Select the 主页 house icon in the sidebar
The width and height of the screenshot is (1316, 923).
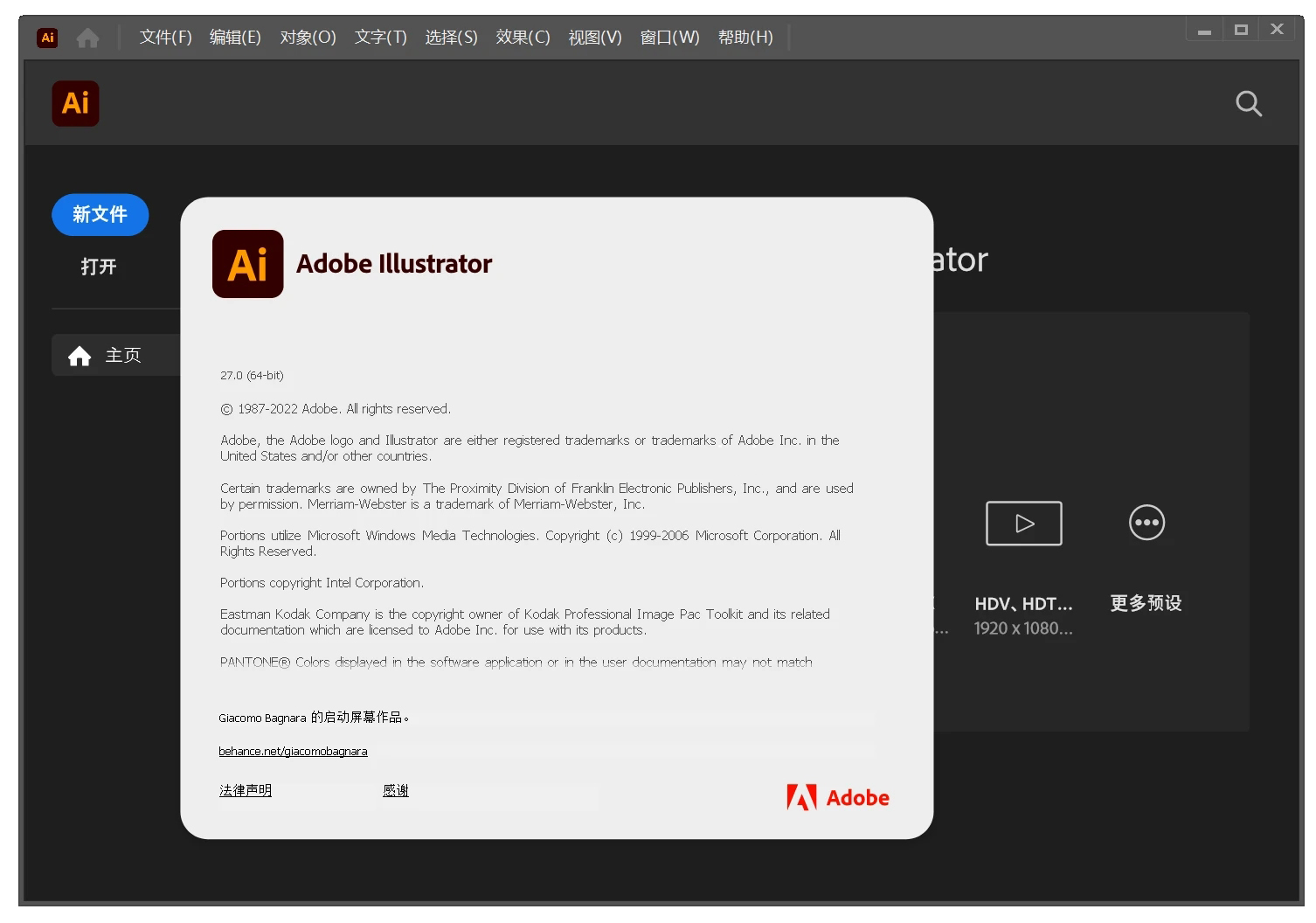tap(80, 355)
